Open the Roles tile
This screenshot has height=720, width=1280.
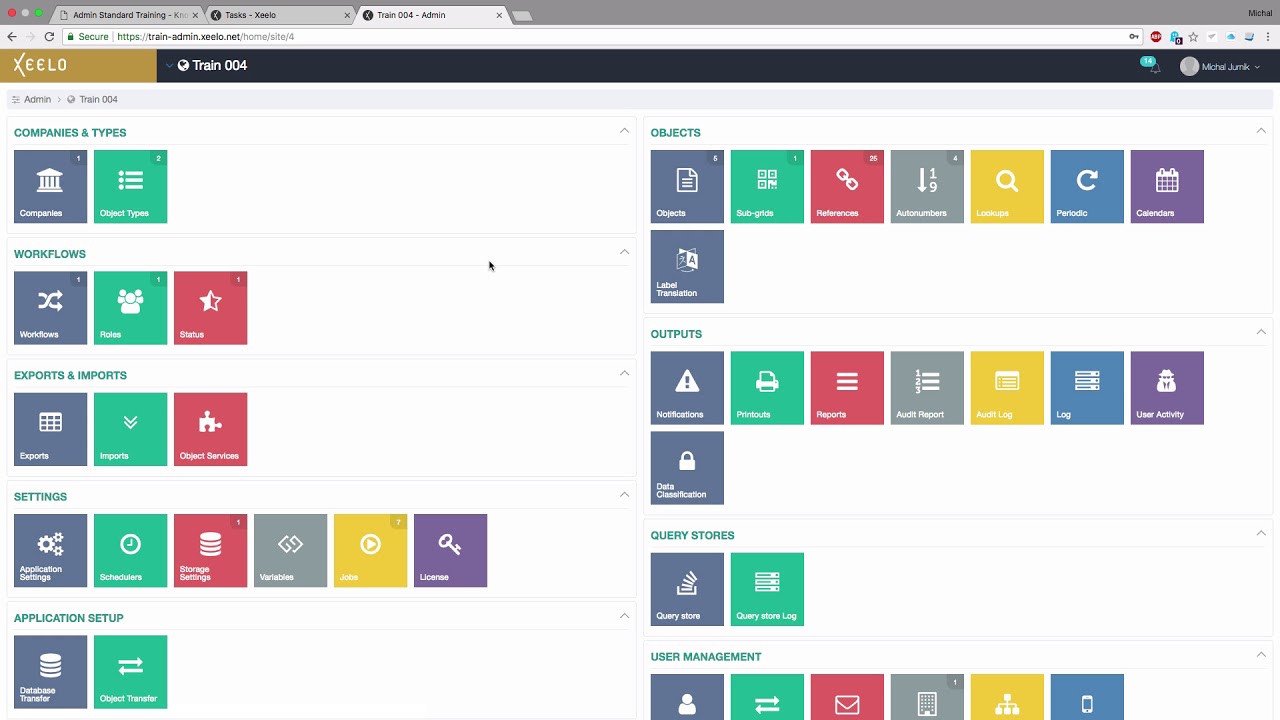tap(130, 308)
